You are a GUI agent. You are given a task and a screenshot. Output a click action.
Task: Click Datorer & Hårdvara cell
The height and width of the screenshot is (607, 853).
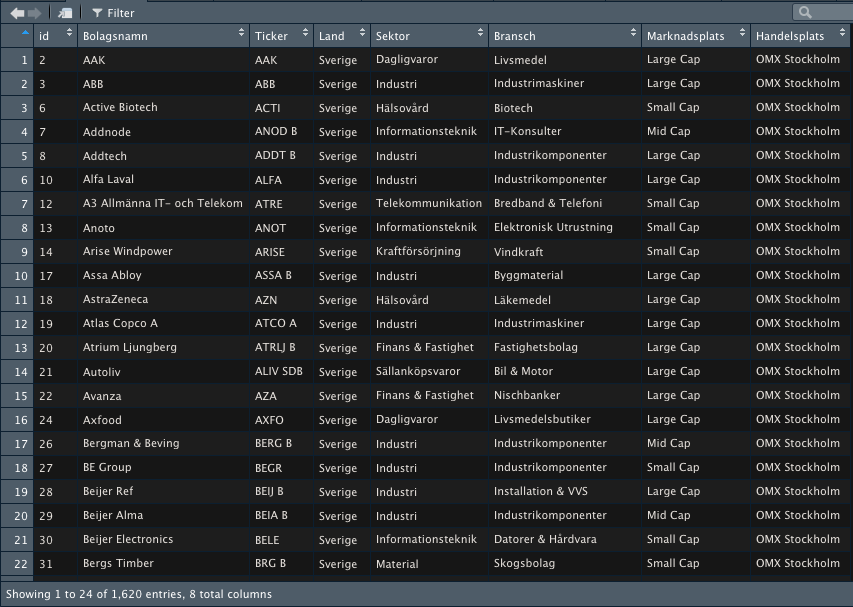(x=565, y=539)
